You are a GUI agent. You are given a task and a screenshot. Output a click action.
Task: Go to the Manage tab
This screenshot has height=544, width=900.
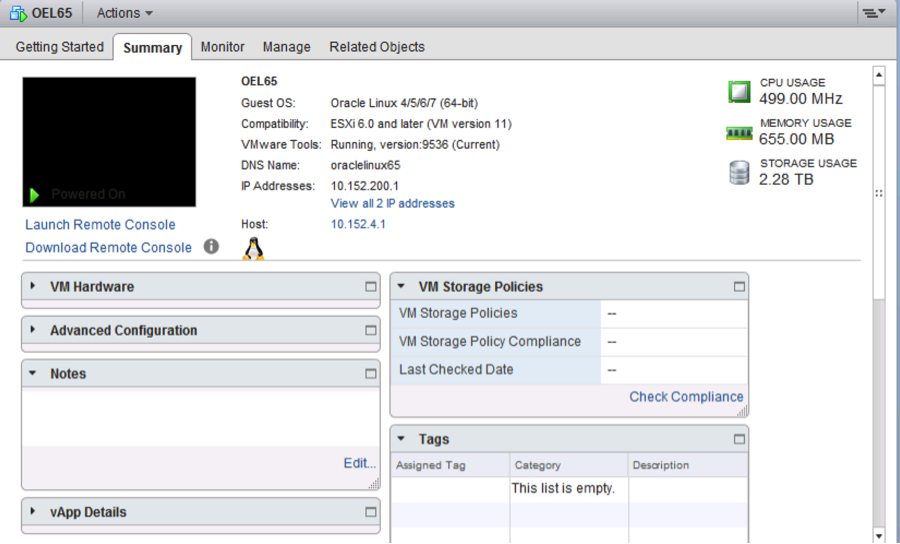coord(286,47)
